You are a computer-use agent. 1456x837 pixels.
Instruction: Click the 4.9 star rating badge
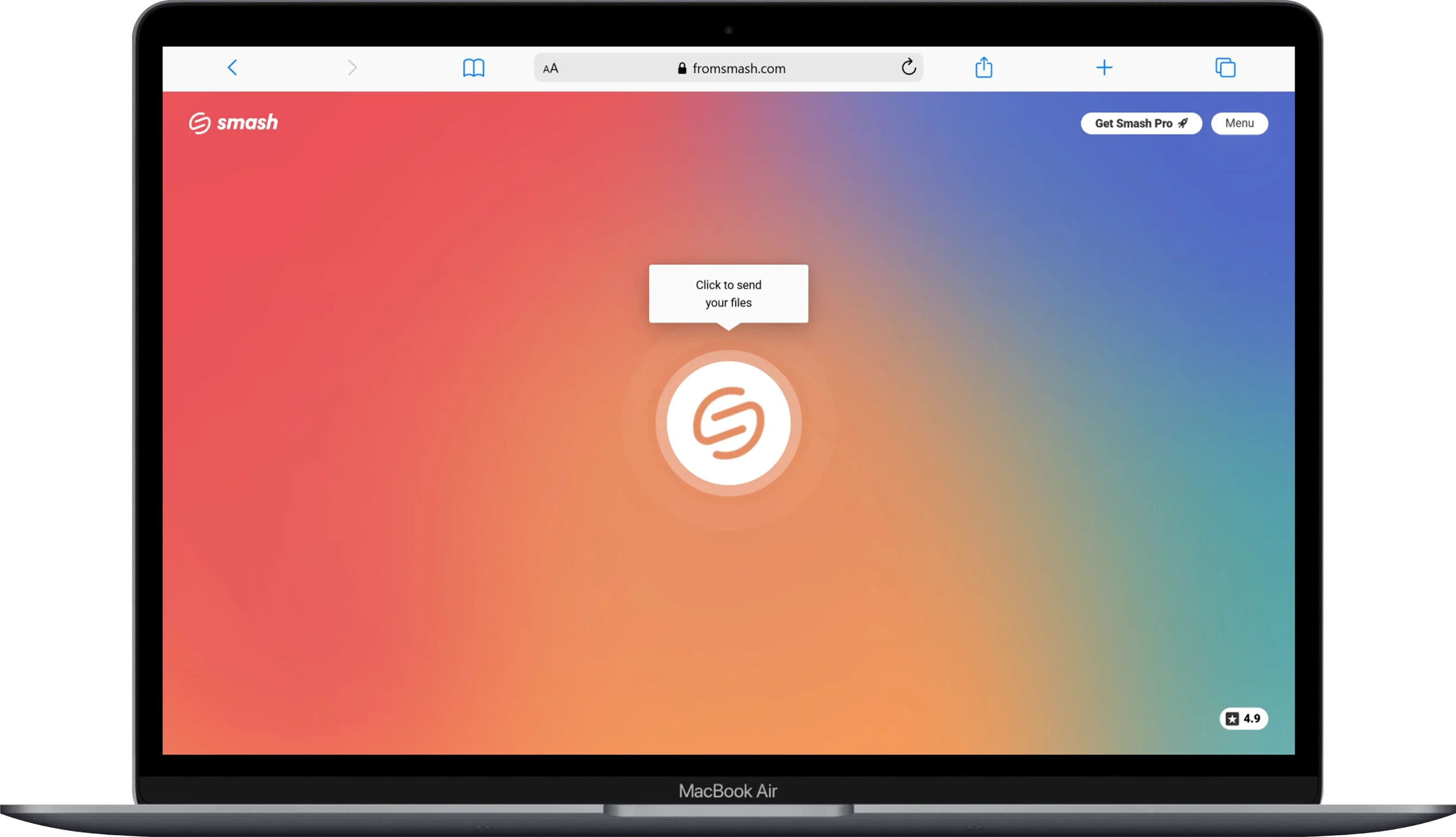click(1244, 718)
